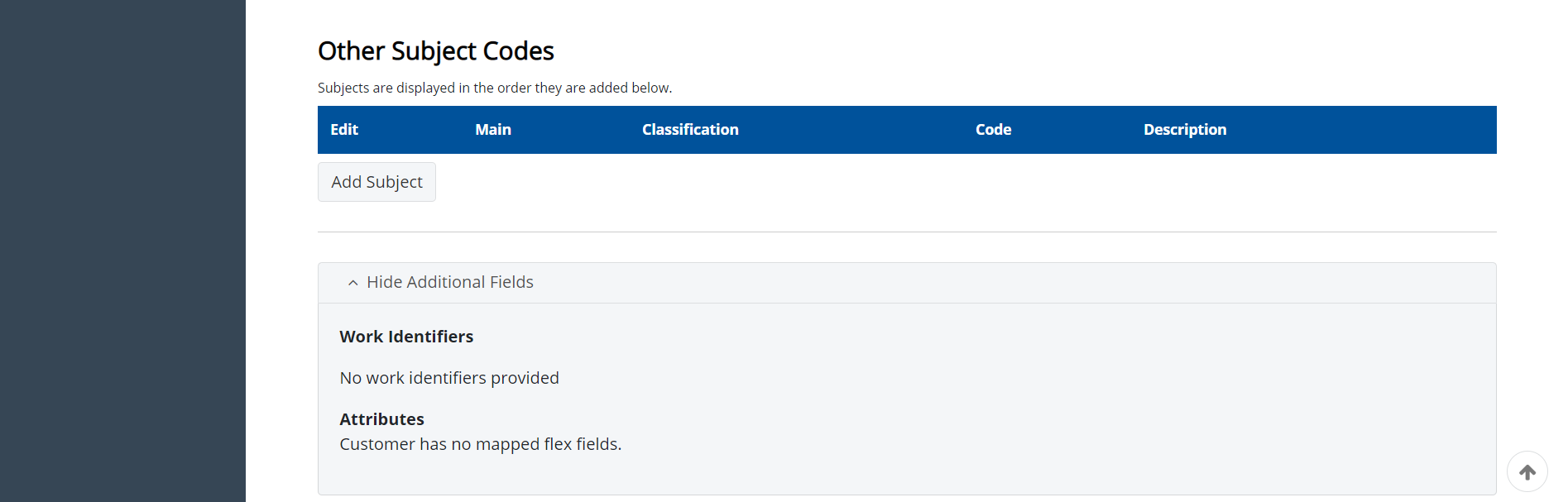Click the No work identifiers provided text
1568x502 pixels.
(x=449, y=378)
